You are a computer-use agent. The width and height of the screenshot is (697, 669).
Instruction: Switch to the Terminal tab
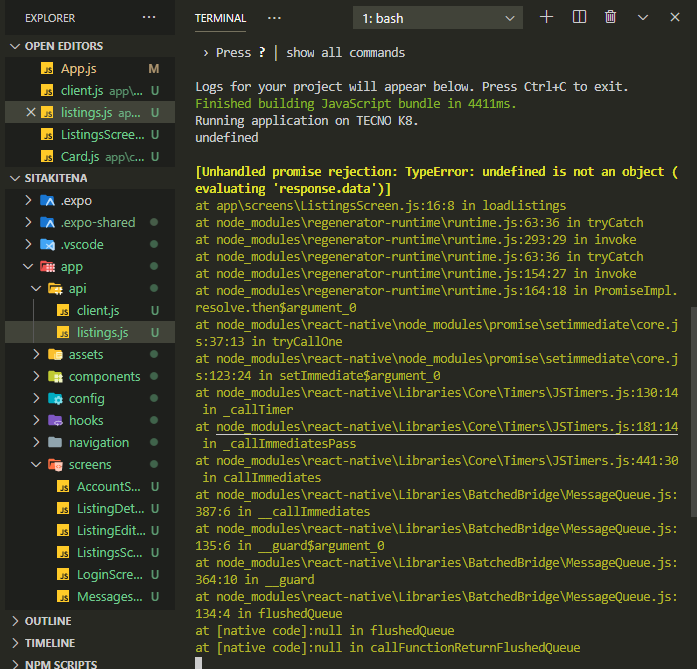pyautogui.click(x=220, y=18)
